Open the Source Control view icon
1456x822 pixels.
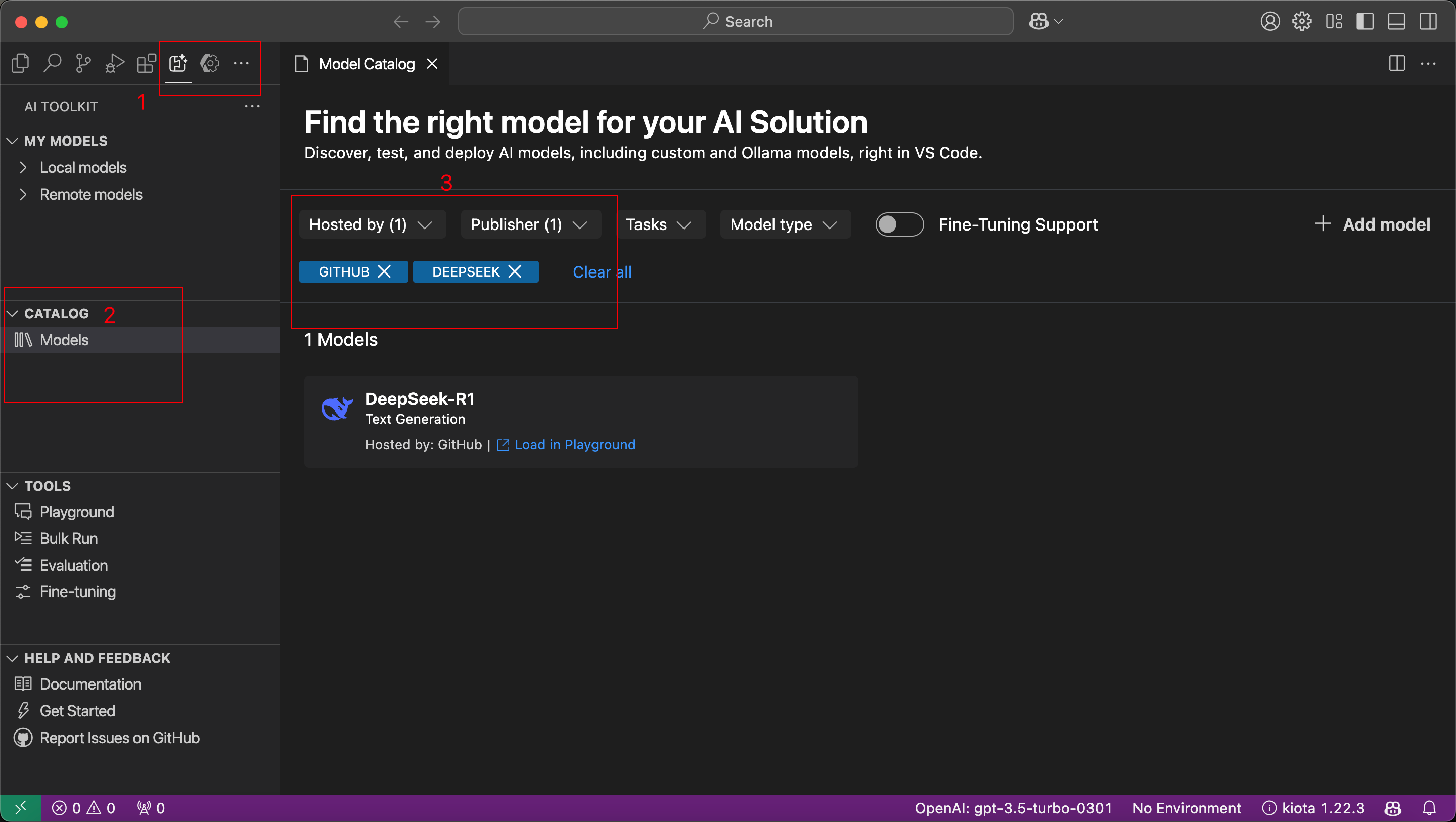(x=83, y=63)
